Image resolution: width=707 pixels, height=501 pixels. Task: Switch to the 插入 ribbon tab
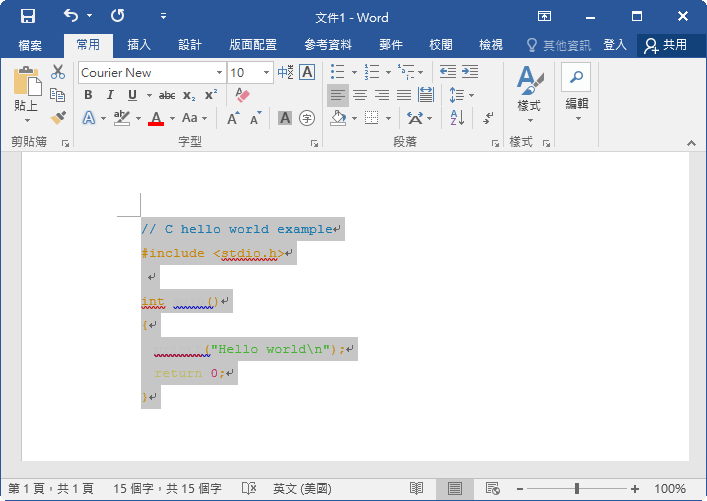pyautogui.click(x=139, y=45)
